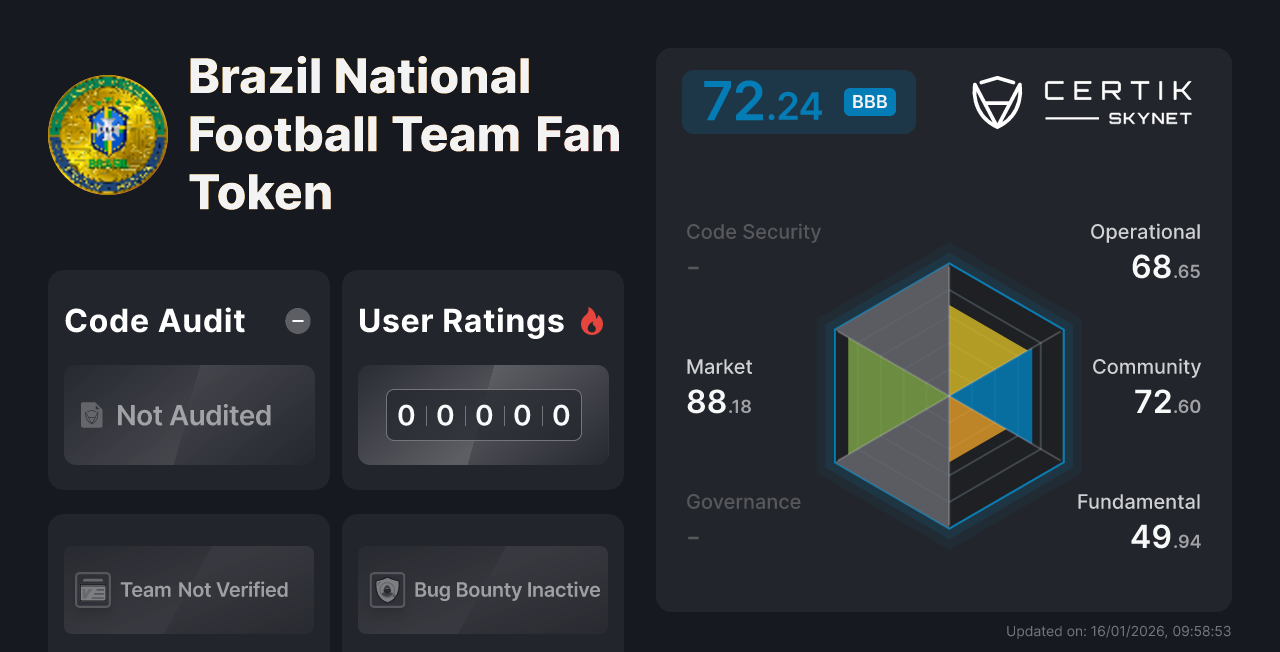Click the Bug Bounty Inactive shield icon
The height and width of the screenshot is (652, 1280).
point(389,590)
